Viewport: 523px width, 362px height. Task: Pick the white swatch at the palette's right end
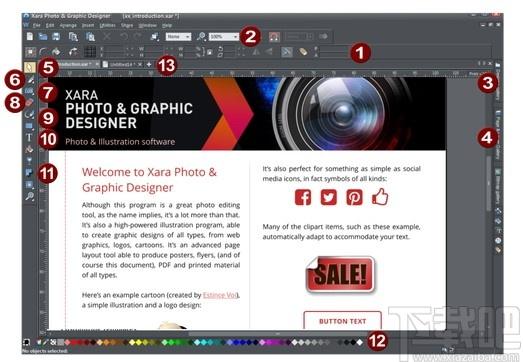(360, 342)
